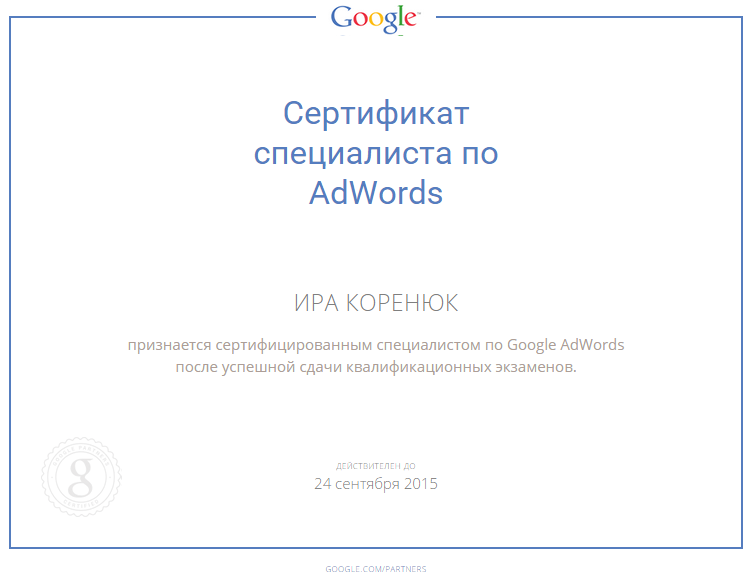Click the Google Partners certified seal

point(81,477)
